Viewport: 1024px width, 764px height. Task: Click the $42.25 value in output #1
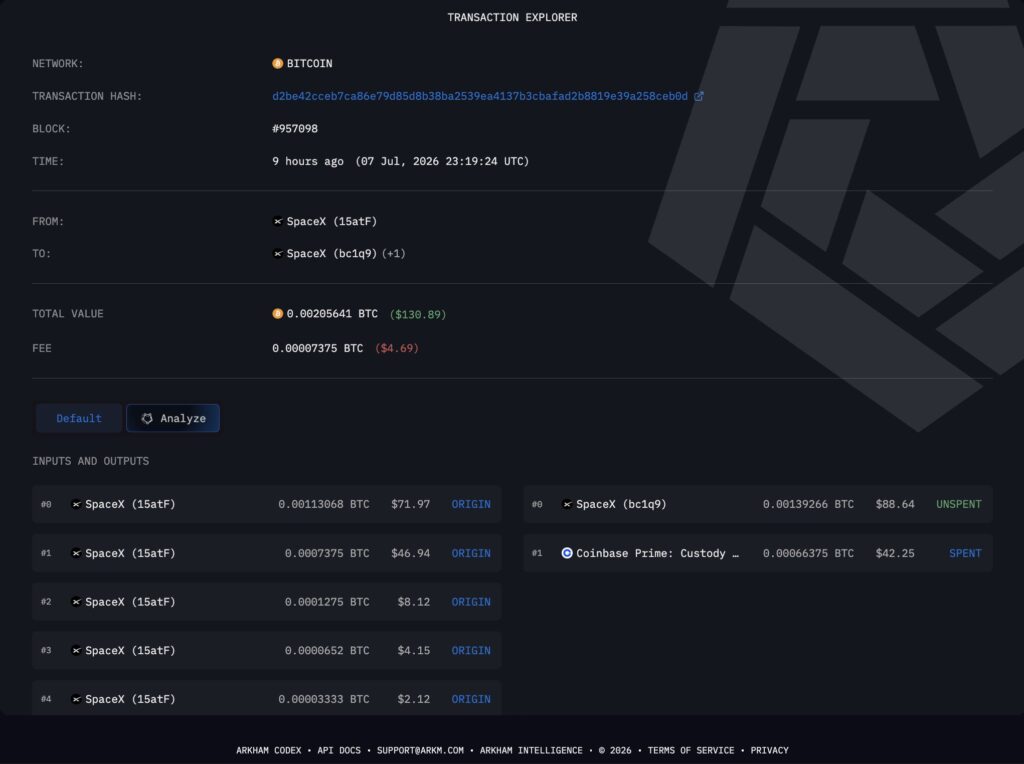click(x=895, y=553)
